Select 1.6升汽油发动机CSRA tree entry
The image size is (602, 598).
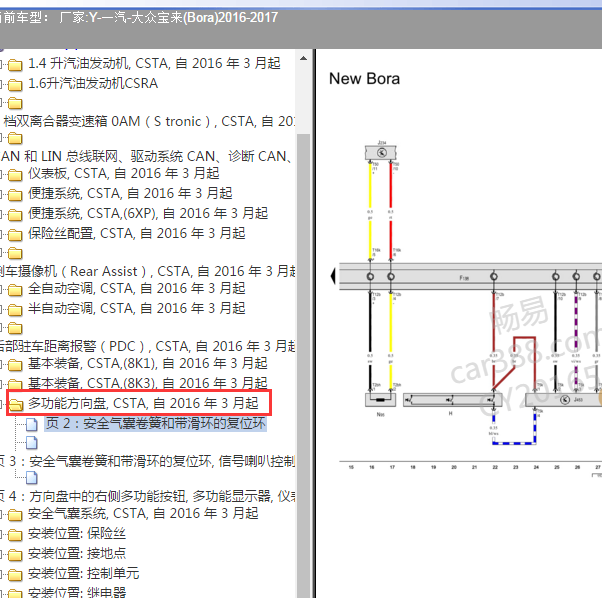(x=93, y=83)
